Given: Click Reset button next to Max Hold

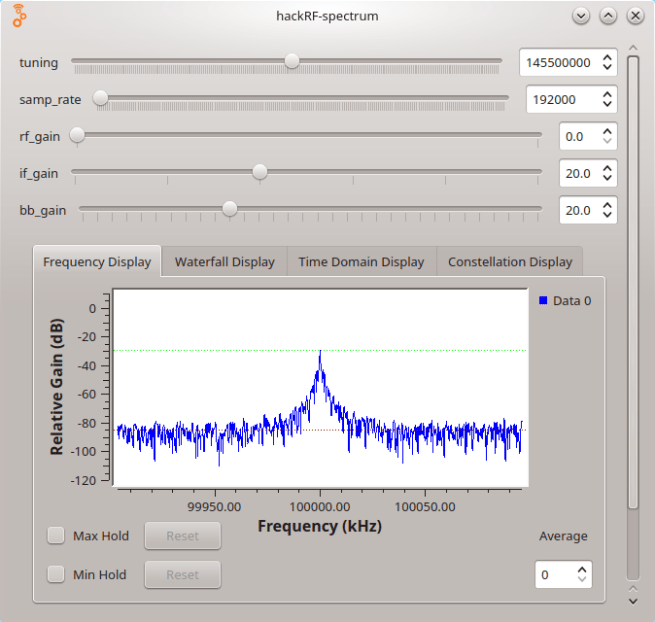Looking at the screenshot, I should coord(182,536).
